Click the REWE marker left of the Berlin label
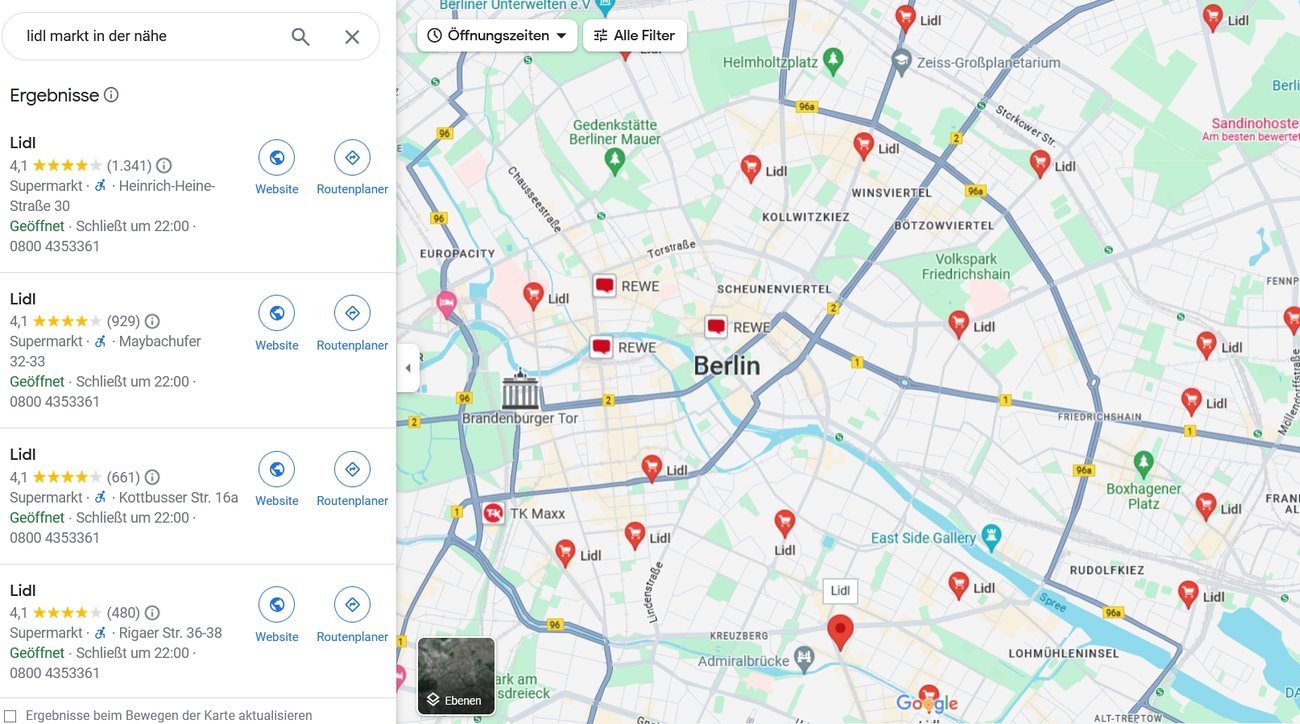Screen dimensions: 1300x724 [x=601, y=347]
